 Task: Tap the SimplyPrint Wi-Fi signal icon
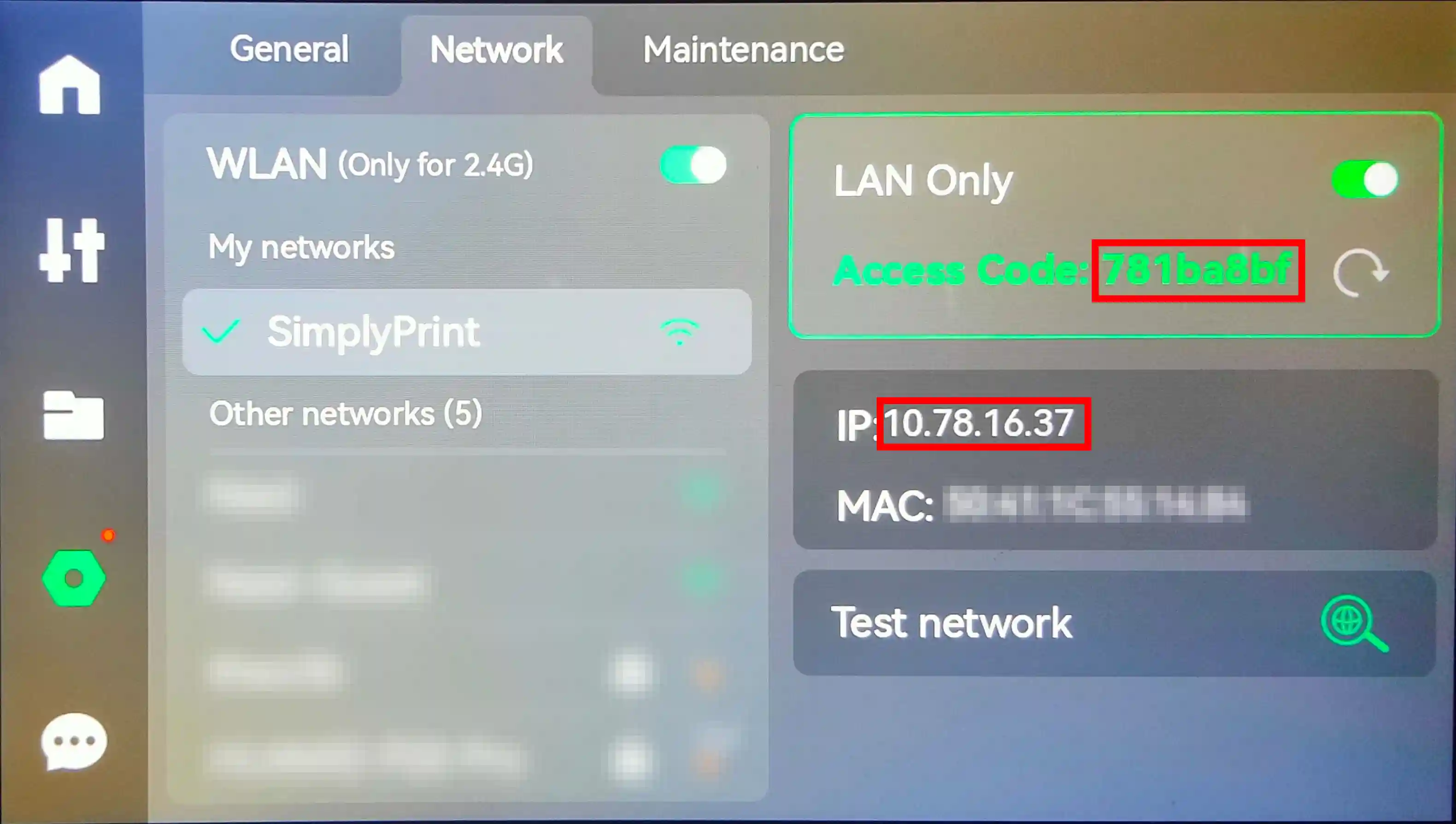(x=679, y=332)
